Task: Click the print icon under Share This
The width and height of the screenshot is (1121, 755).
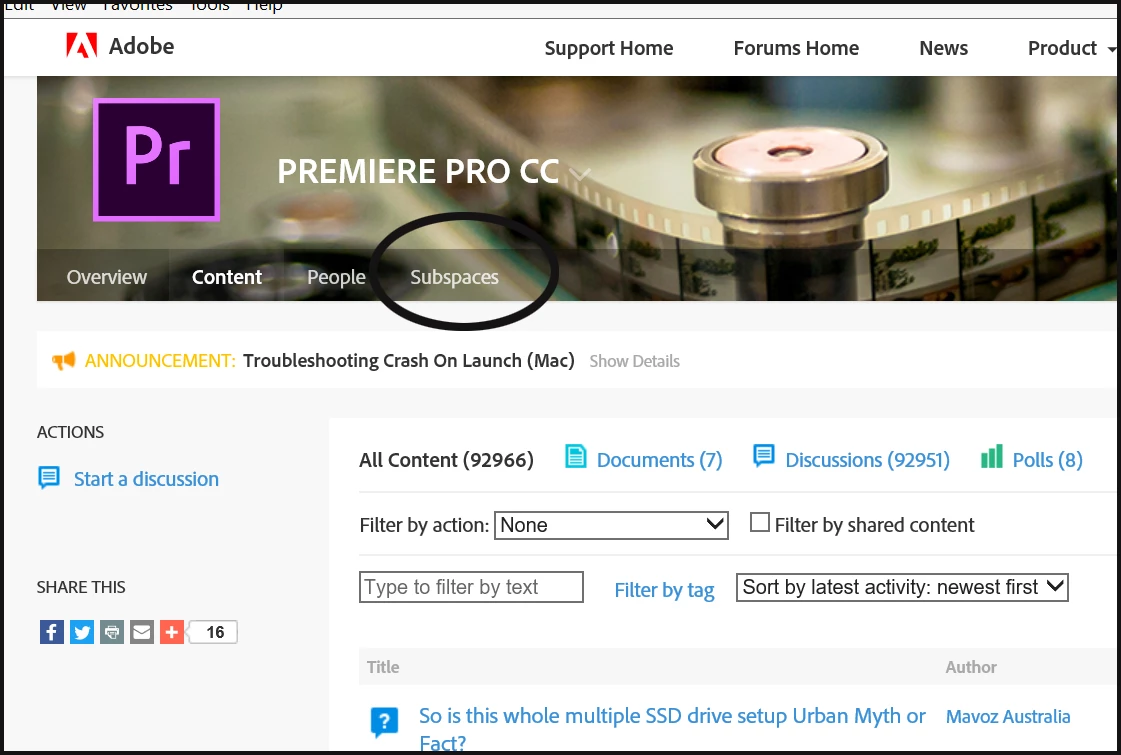Action: coord(112,632)
